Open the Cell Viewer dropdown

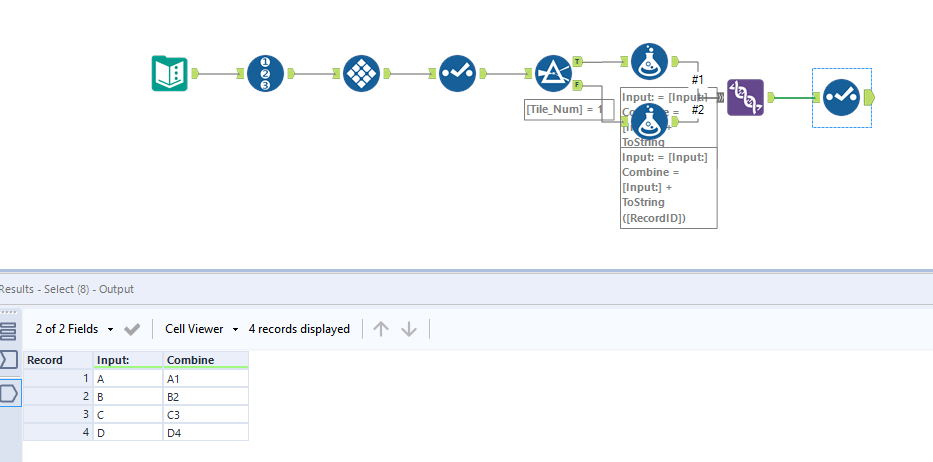click(201, 329)
